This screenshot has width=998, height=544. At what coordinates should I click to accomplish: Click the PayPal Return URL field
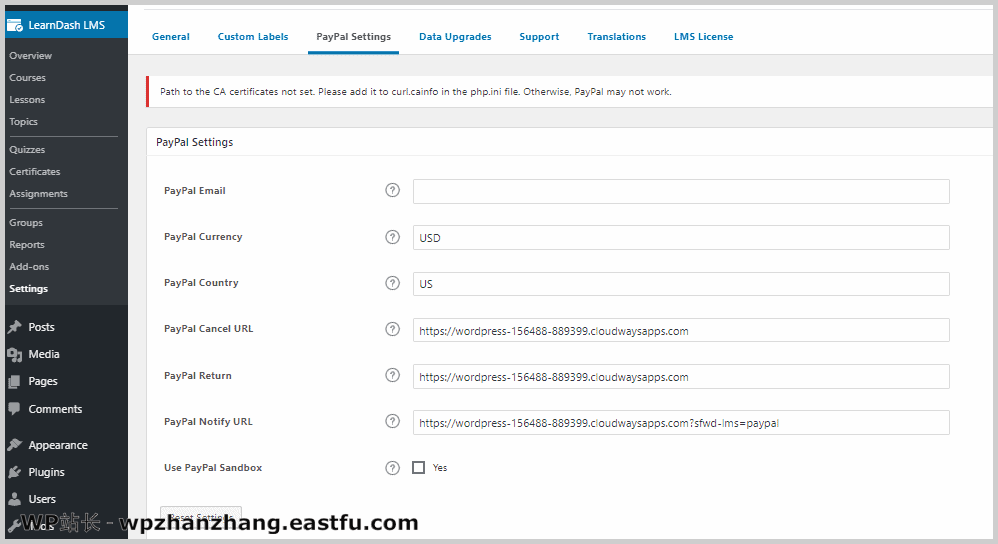[681, 377]
